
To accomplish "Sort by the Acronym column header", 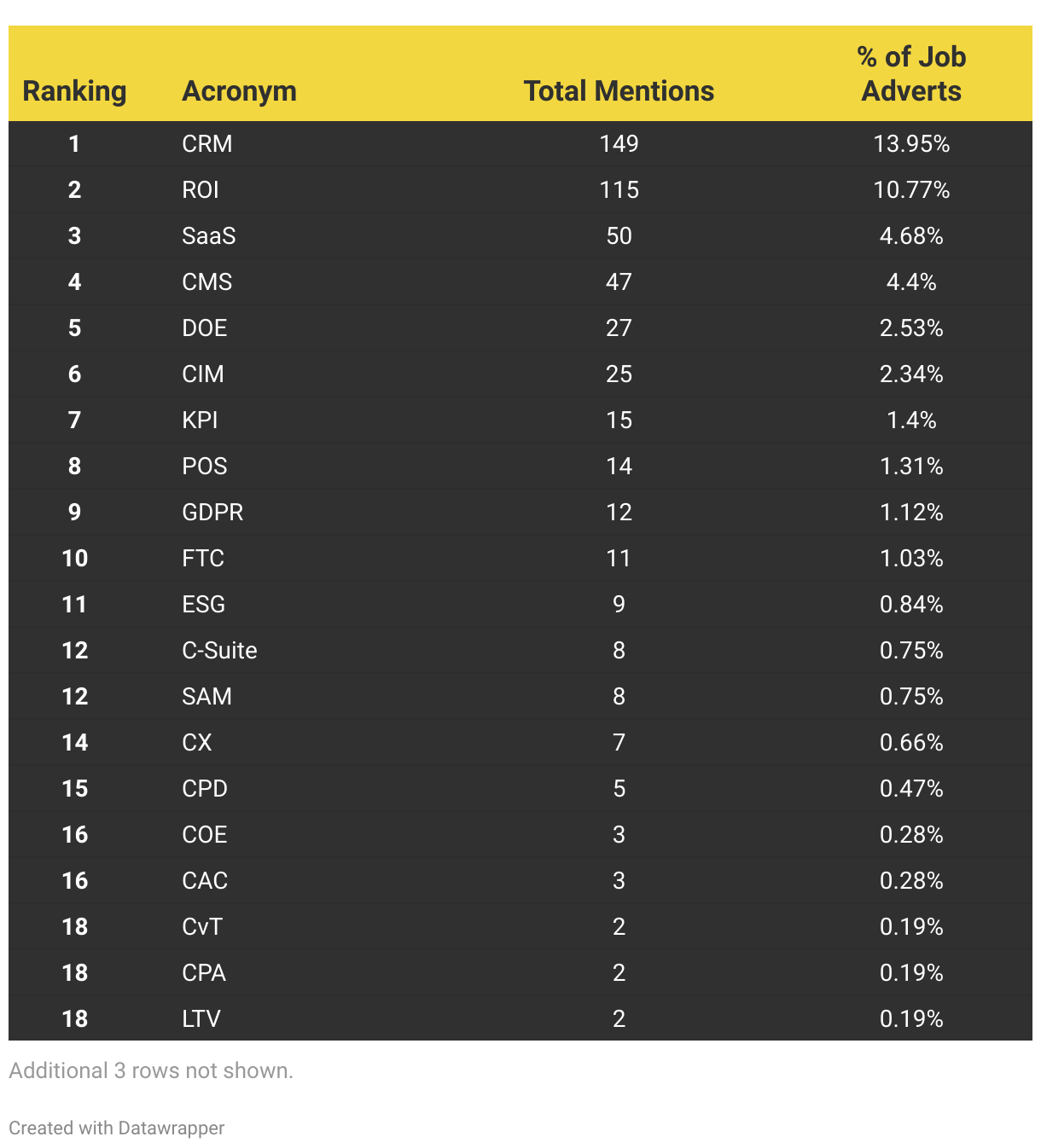I will click(239, 91).
